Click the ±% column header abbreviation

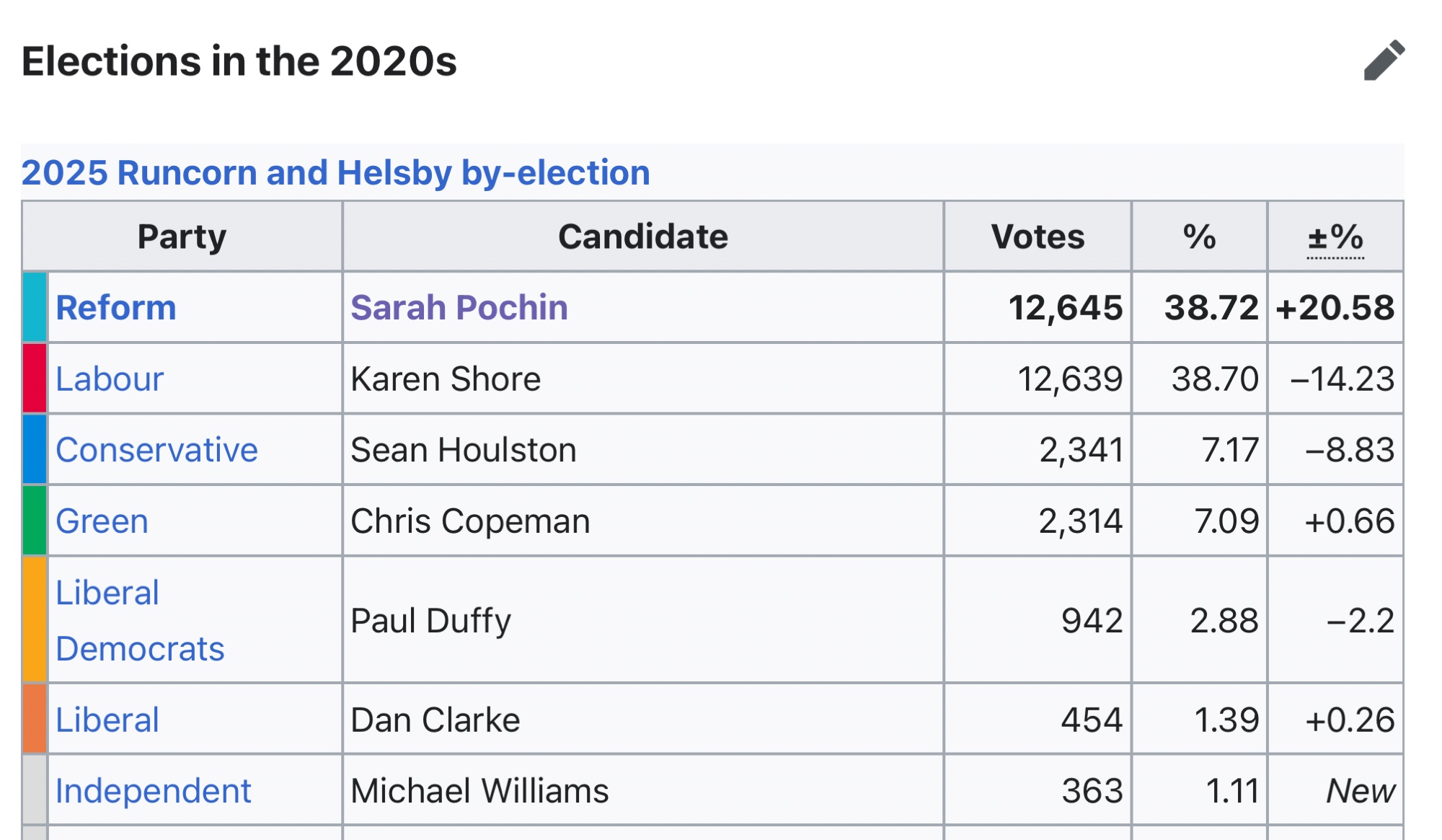(1335, 237)
